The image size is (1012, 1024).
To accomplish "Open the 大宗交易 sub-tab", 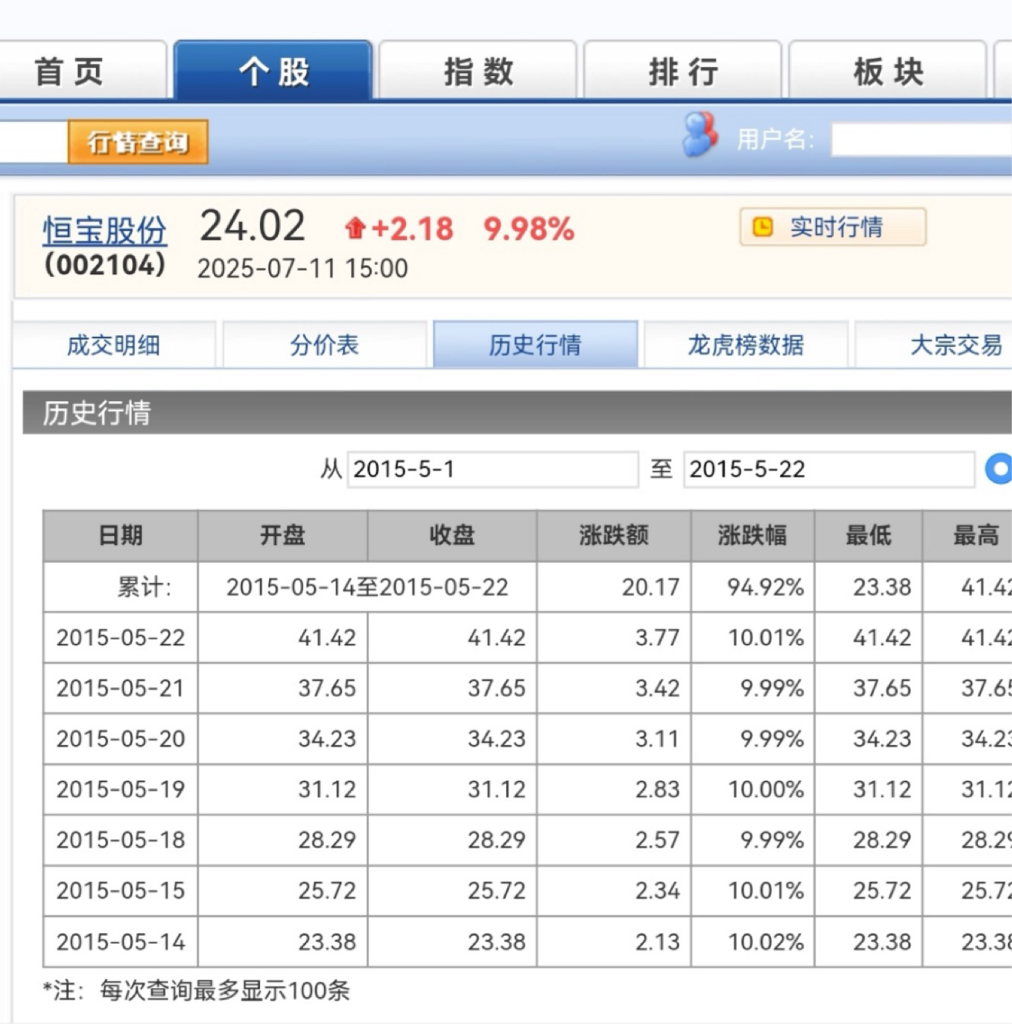I will point(935,345).
